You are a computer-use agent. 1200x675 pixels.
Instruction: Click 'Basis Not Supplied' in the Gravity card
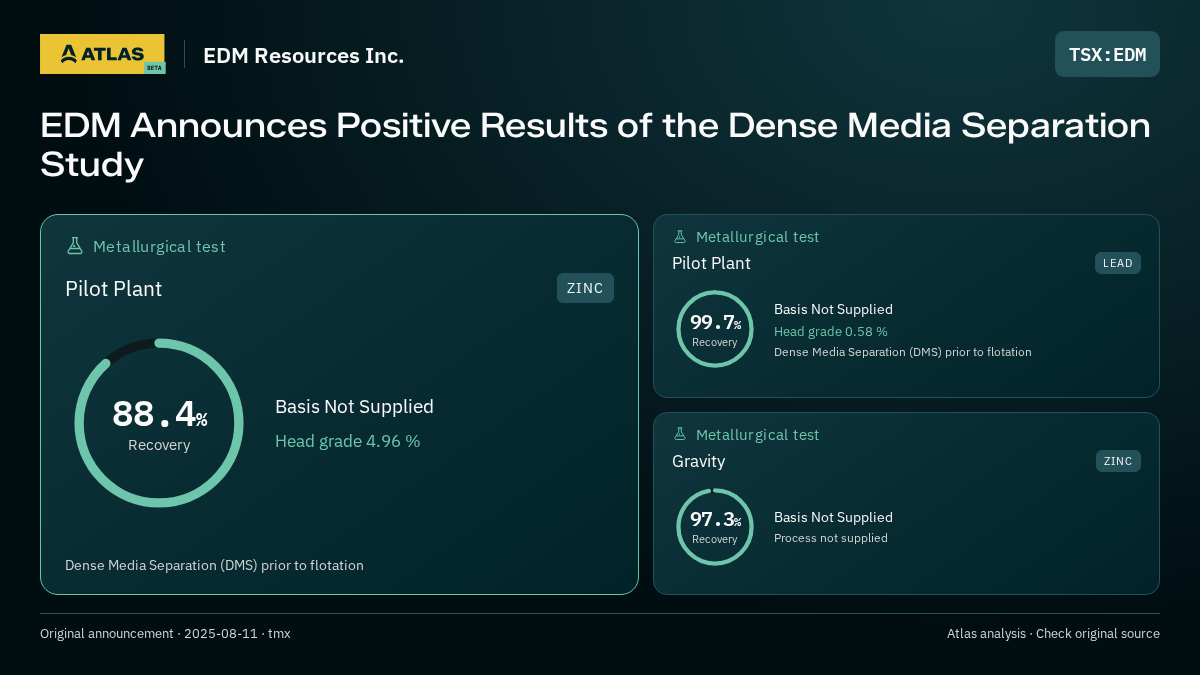pos(833,517)
